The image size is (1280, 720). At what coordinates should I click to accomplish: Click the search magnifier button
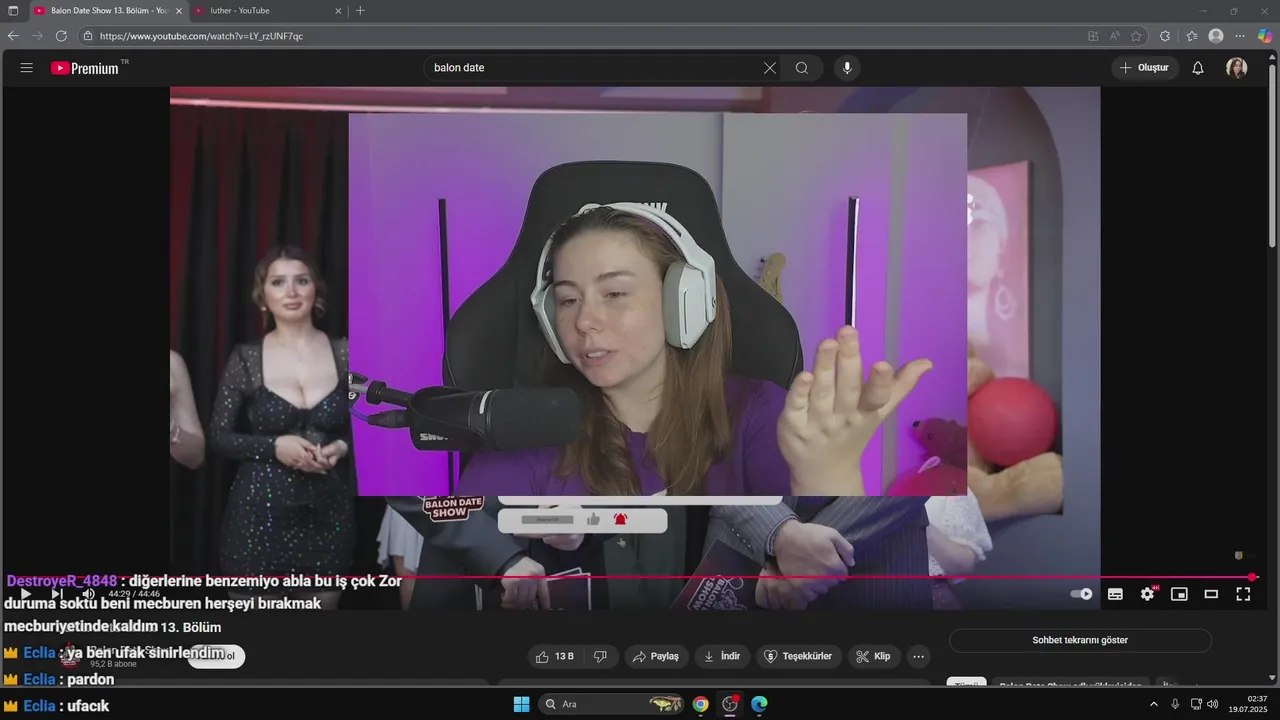click(802, 68)
